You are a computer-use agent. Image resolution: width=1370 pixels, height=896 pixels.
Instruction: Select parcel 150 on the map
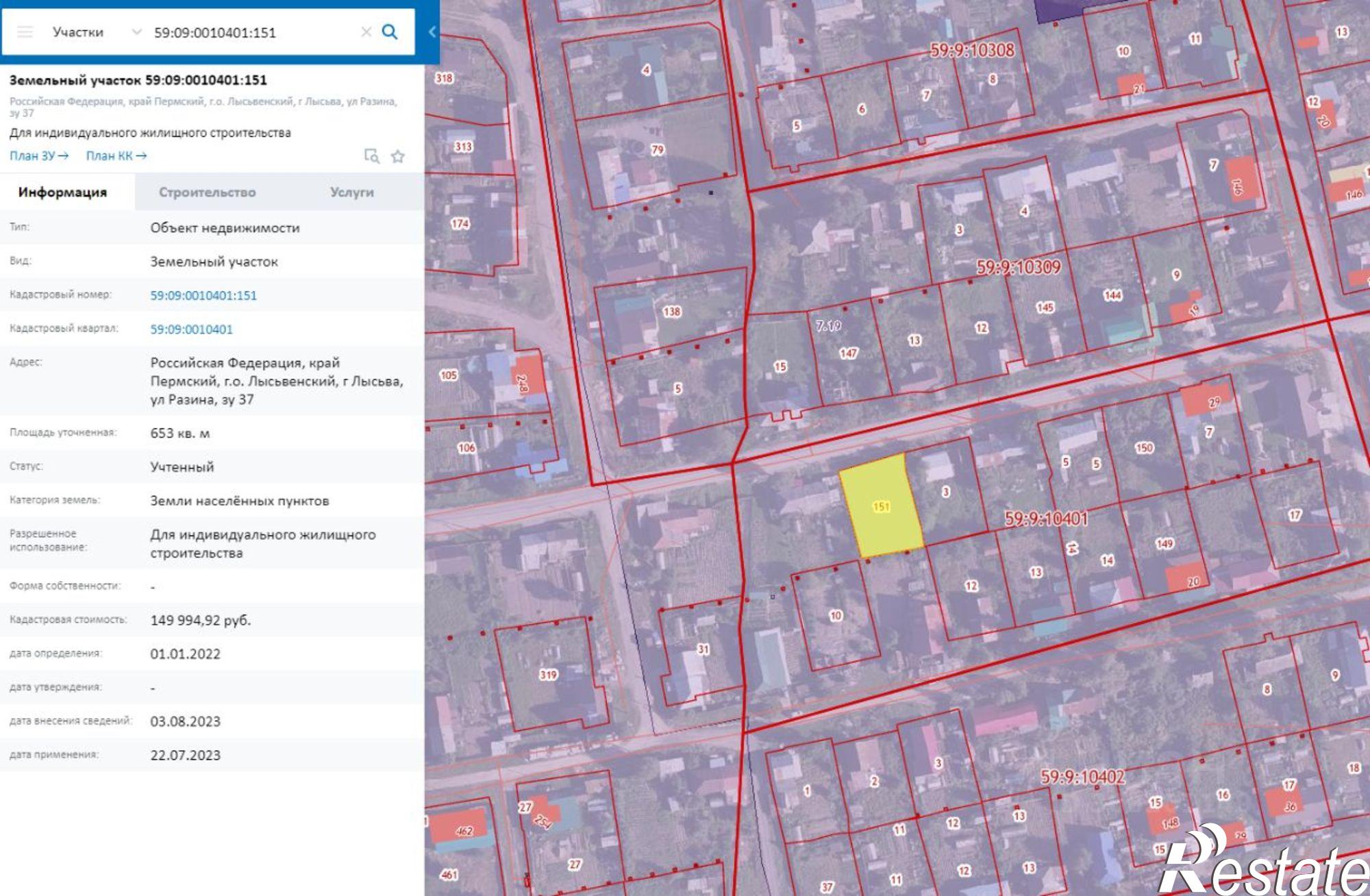(x=1144, y=448)
